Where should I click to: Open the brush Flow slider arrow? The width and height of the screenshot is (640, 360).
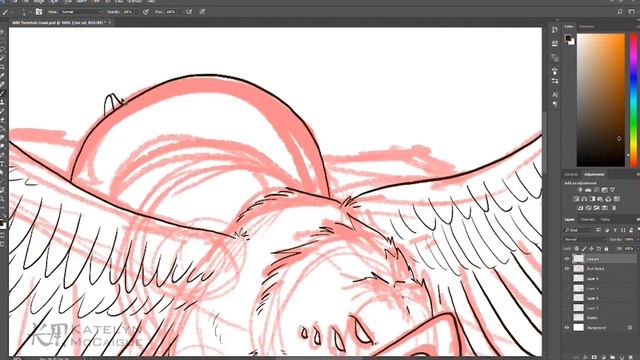coord(179,12)
